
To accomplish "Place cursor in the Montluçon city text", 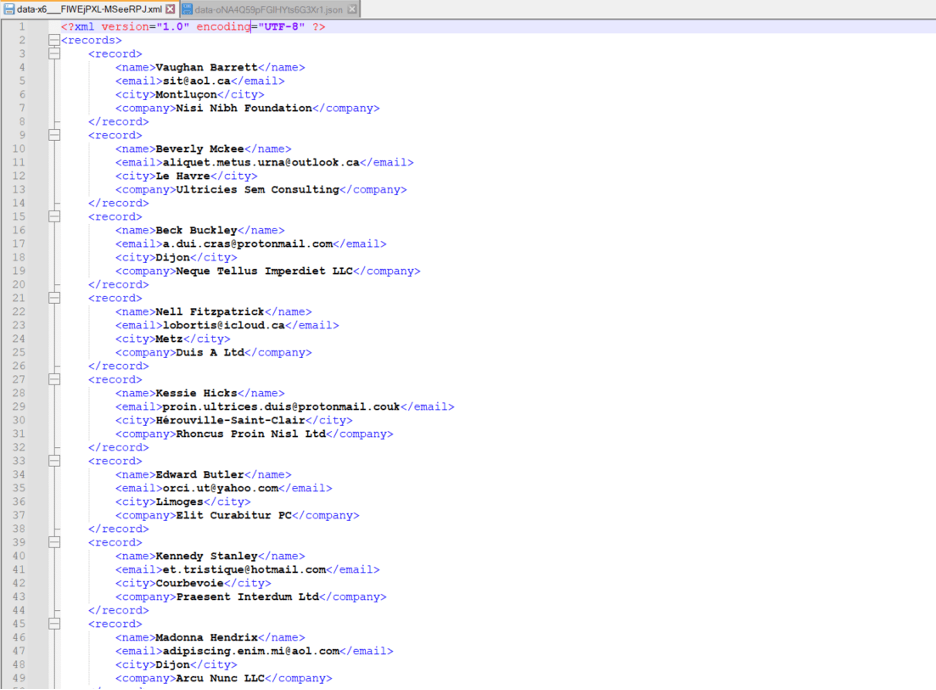I will coord(186,95).
